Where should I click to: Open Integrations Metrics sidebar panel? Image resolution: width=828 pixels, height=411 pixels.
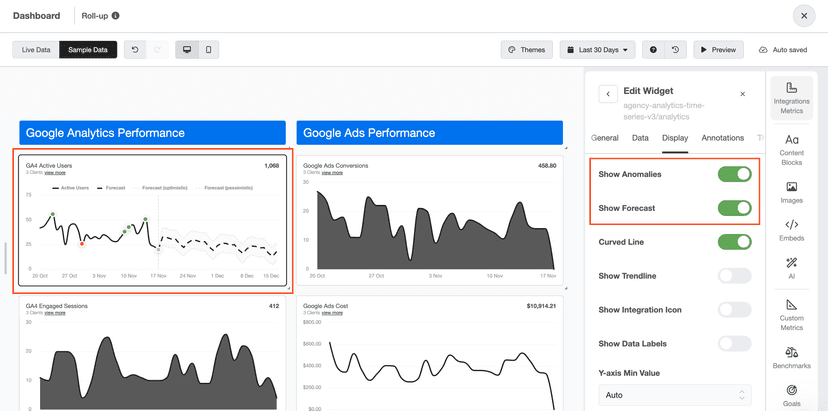[x=792, y=98]
